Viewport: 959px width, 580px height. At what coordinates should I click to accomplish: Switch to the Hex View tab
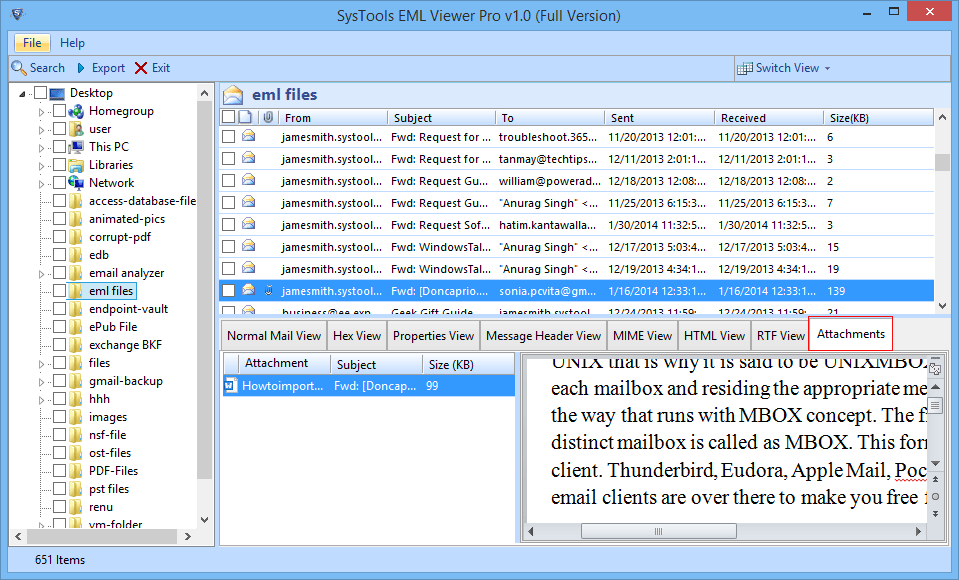click(x=357, y=335)
